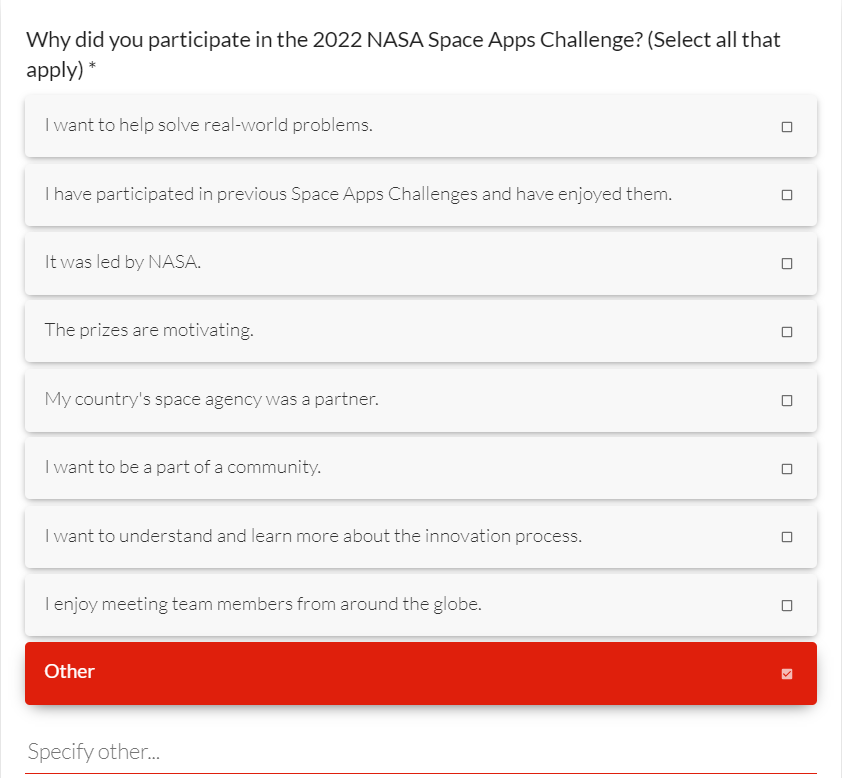Tick the 'part of a community' checkbox

point(787,469)
